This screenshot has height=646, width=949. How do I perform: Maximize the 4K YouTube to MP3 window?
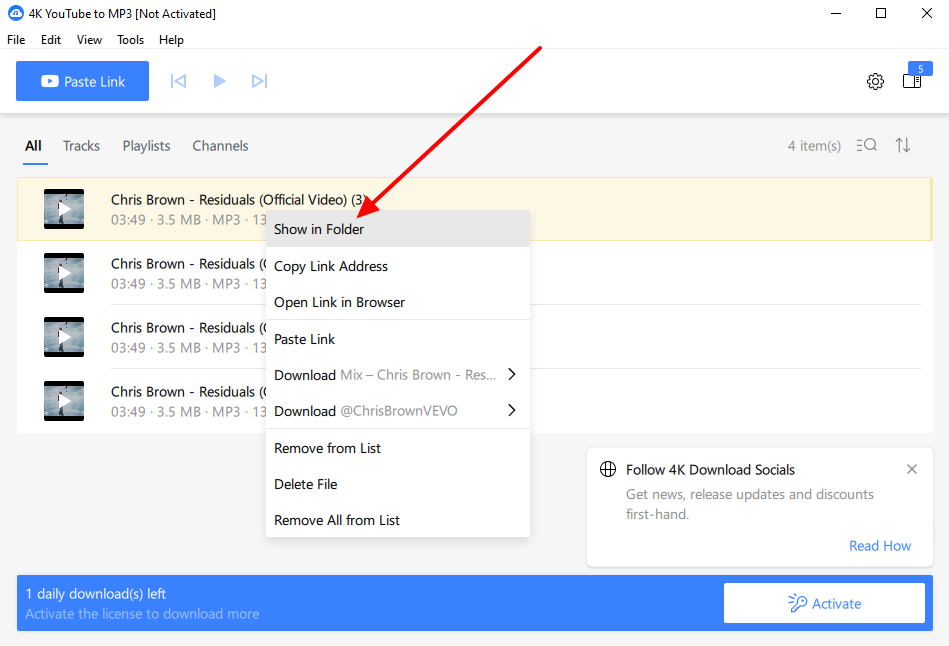(x=881, y=13)
